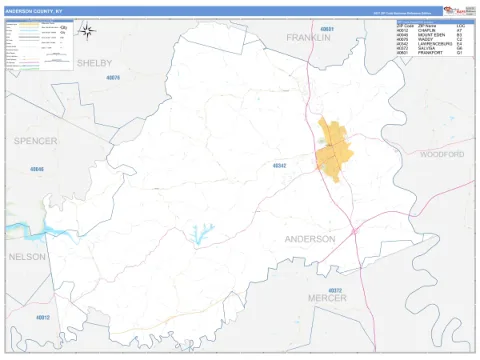Image resolution: width=480 pixels, height=360 pixels.
Task: Click the 40046 ZIP label on the map
Action: click(37, 169)
